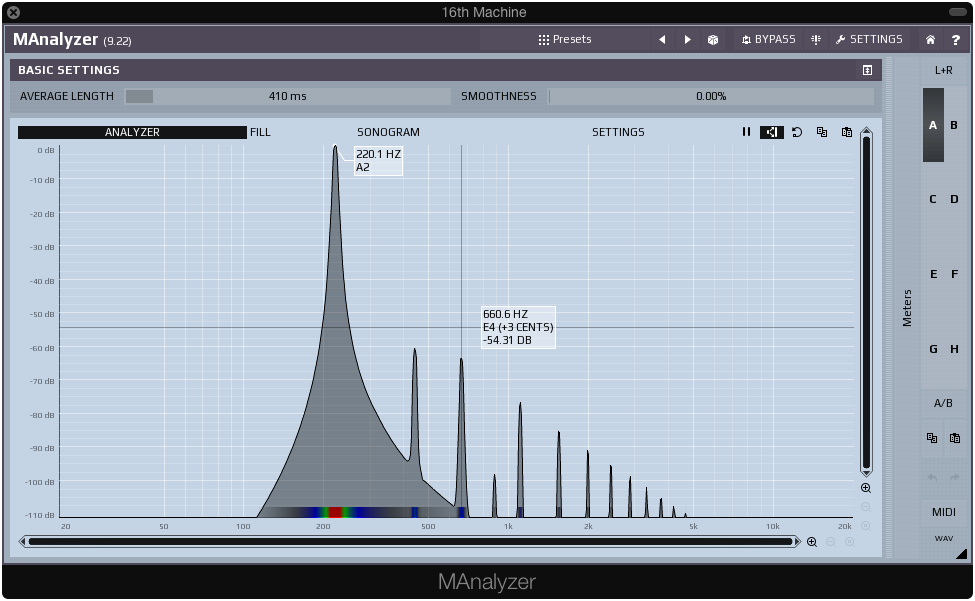Click horizontal zoom-in magnifier icon
Screen dimensions: 975x601
pos(811,542)
